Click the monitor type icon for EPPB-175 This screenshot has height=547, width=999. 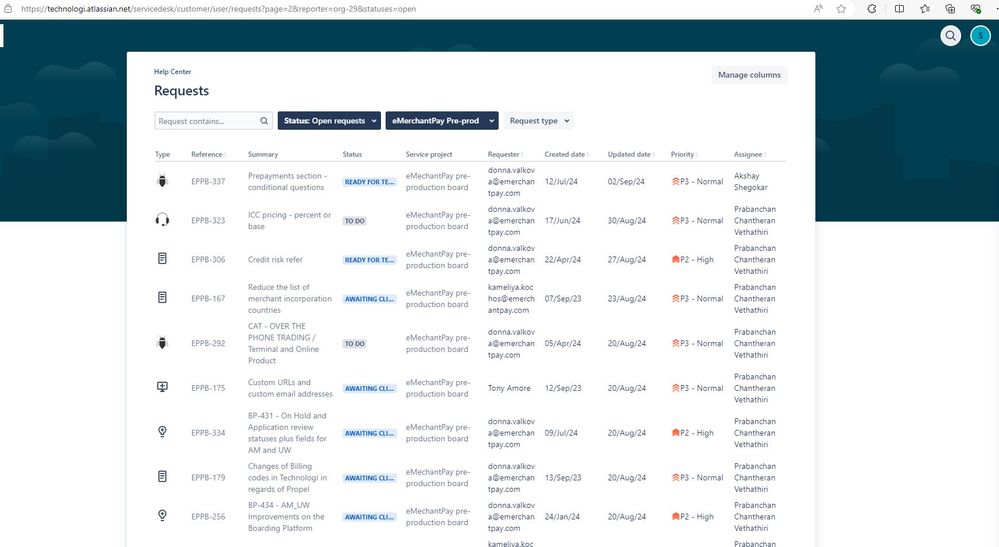[x=162, y=387]
